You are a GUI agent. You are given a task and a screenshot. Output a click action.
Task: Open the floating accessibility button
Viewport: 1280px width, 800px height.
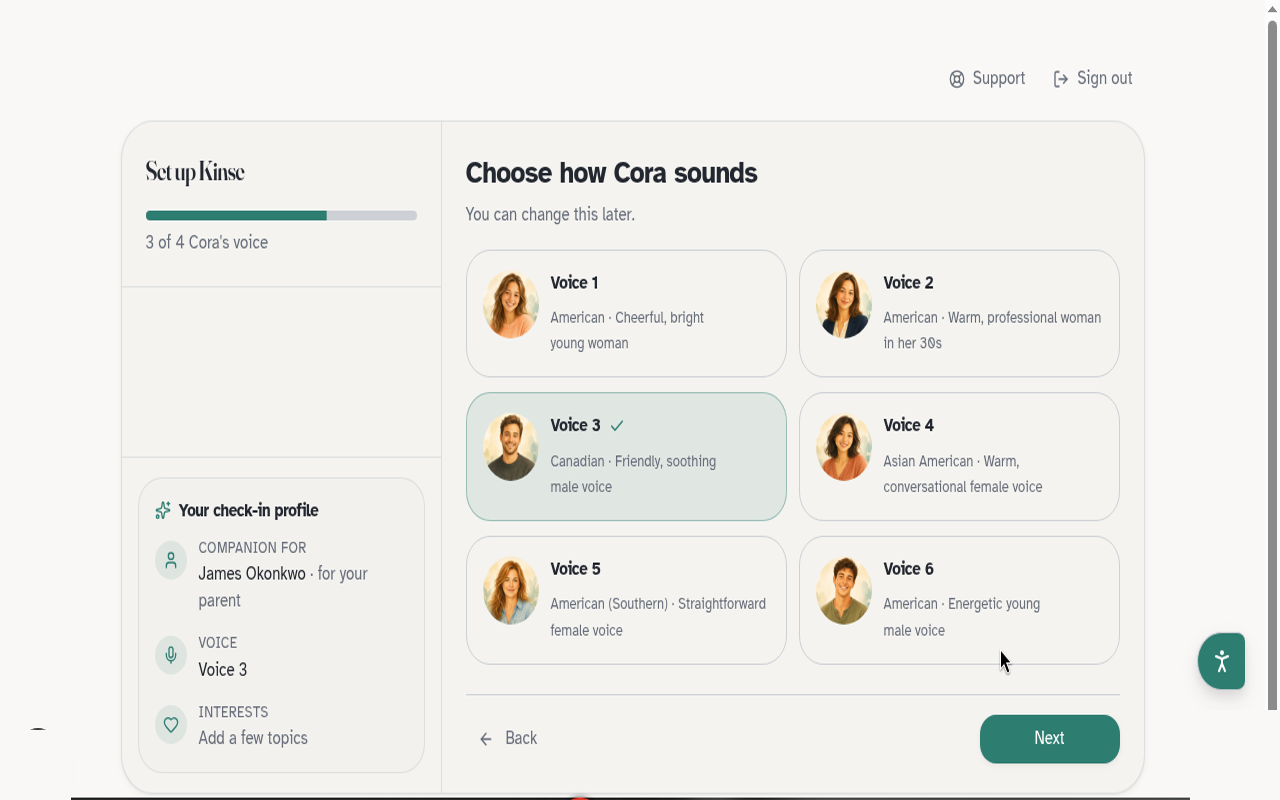click(x=1221, y=661)
